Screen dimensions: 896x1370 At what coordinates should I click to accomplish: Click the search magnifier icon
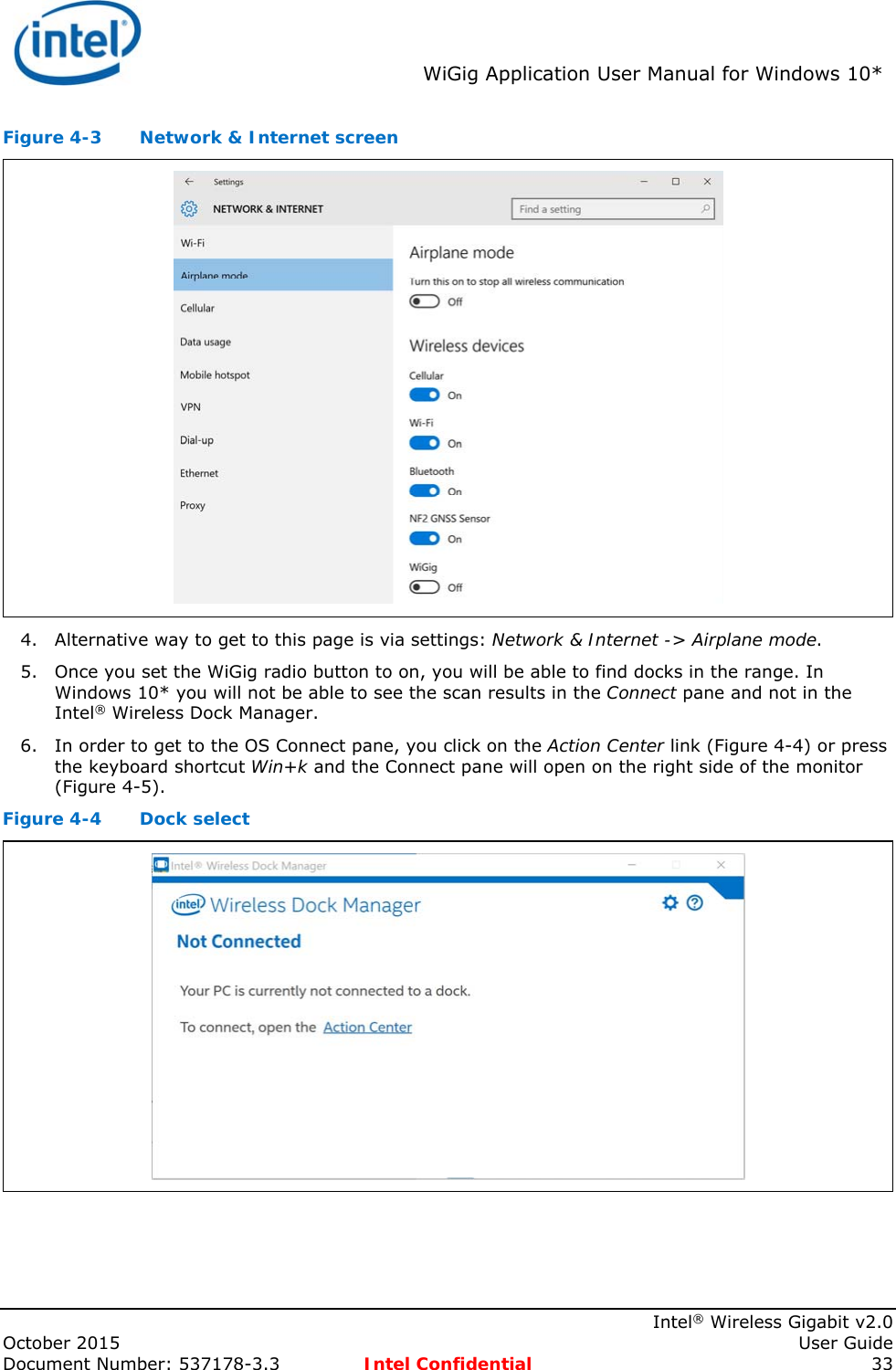(x=705, y=209)
